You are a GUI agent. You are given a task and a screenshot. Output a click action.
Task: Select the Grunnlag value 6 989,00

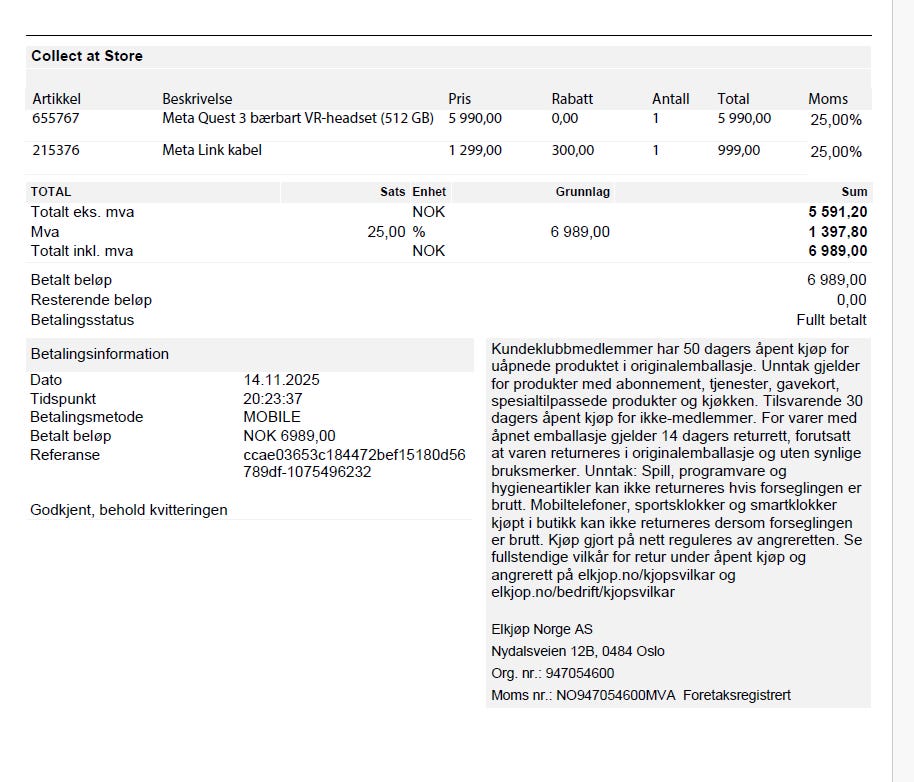coord(580,232)
